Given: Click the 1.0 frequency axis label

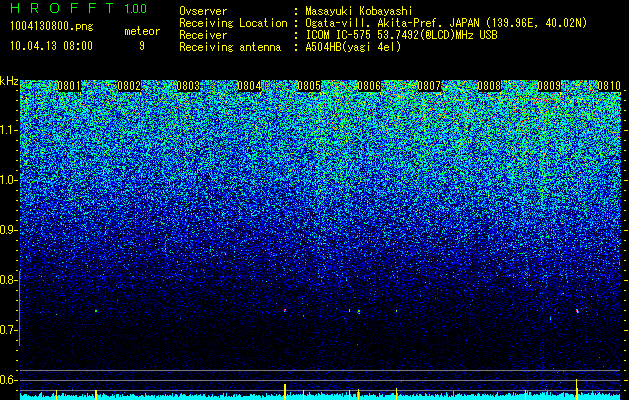Looking at the screenshot, I should pos(9,181).
